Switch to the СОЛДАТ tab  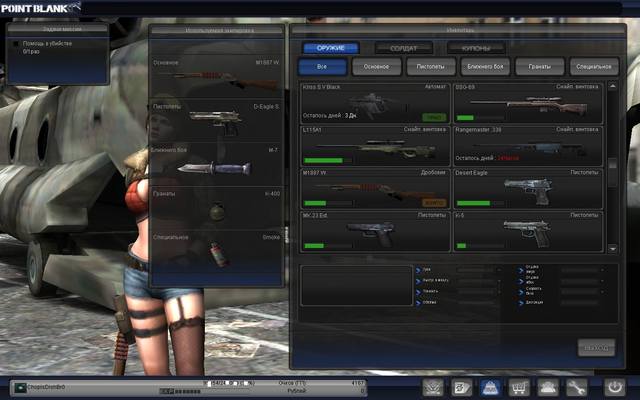pyautogui.click(x=403, y=48)
